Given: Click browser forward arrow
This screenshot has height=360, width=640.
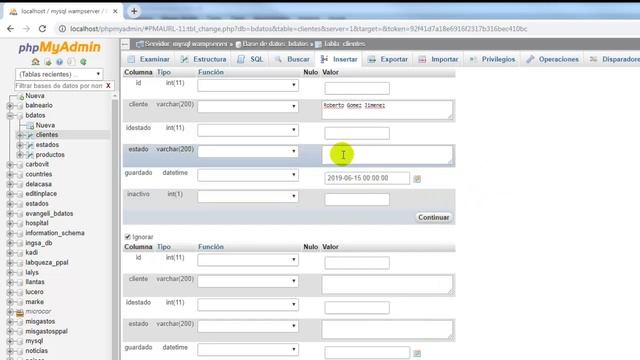Looking at the screenshot, I should 26,29.
